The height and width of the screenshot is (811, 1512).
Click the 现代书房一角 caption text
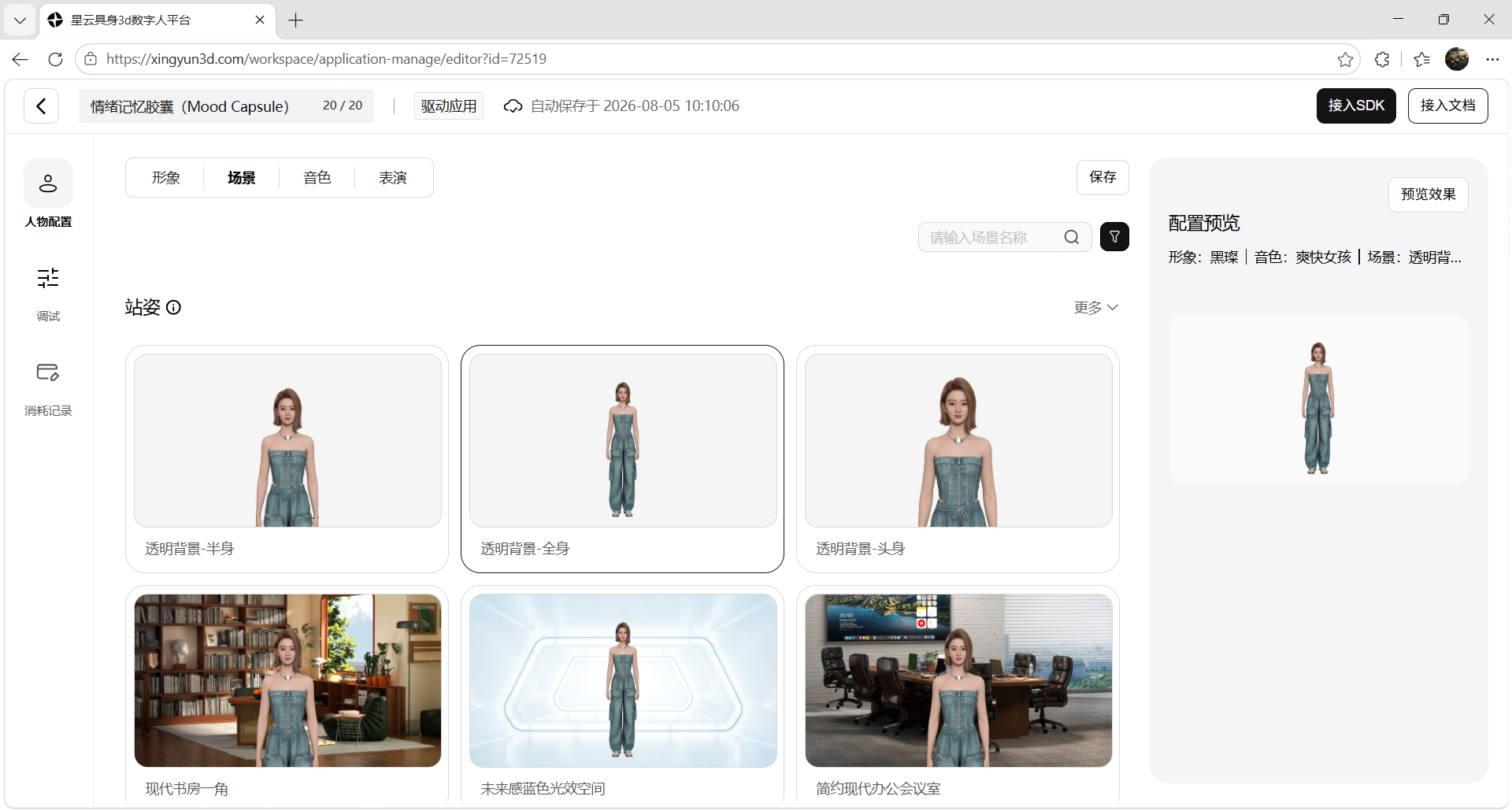tap(187, 789)
